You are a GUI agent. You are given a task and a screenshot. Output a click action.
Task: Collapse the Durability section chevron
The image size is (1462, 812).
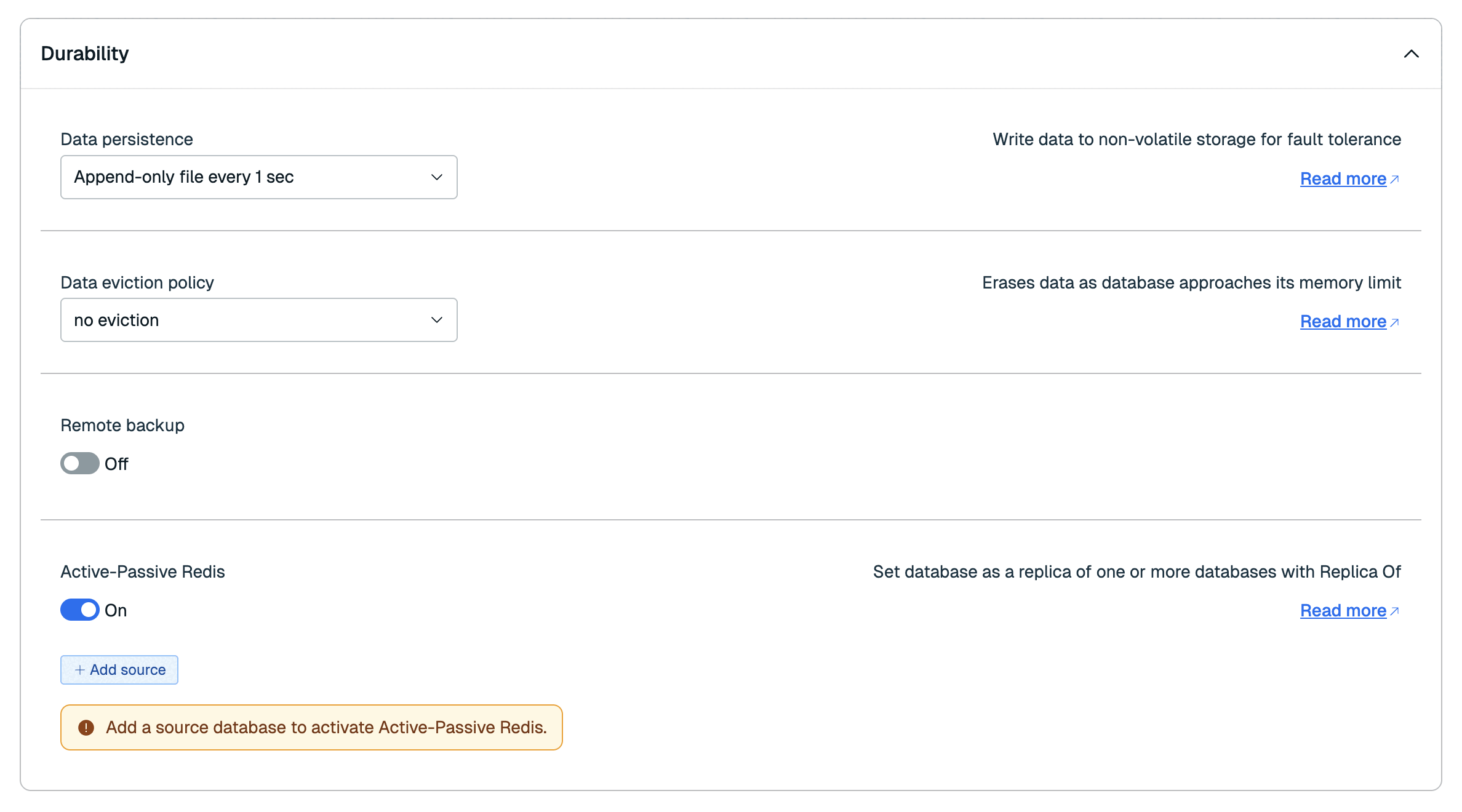click(x=1411, y=54)
